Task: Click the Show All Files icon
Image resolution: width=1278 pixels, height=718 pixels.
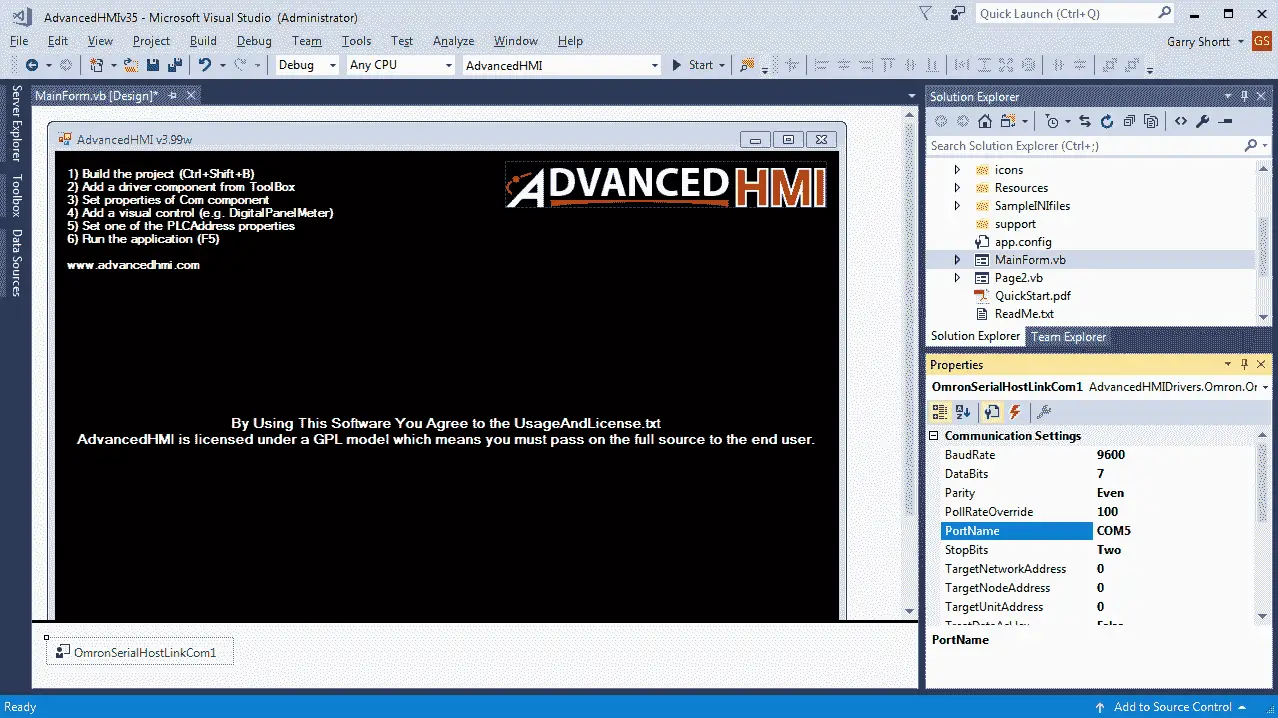Action: pos(1151,121)
